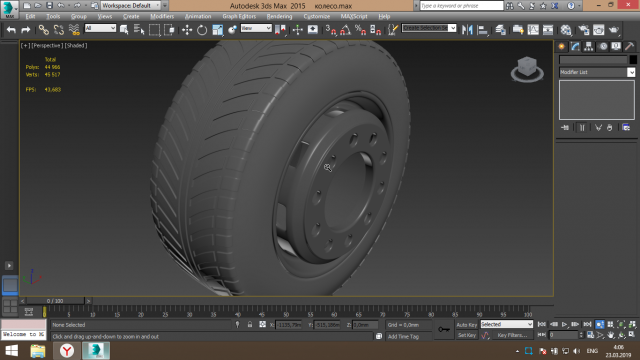The height and width of the screenshot is (360, 640).
Task: Click the current frame number field
Action: (x=563, y=335)
